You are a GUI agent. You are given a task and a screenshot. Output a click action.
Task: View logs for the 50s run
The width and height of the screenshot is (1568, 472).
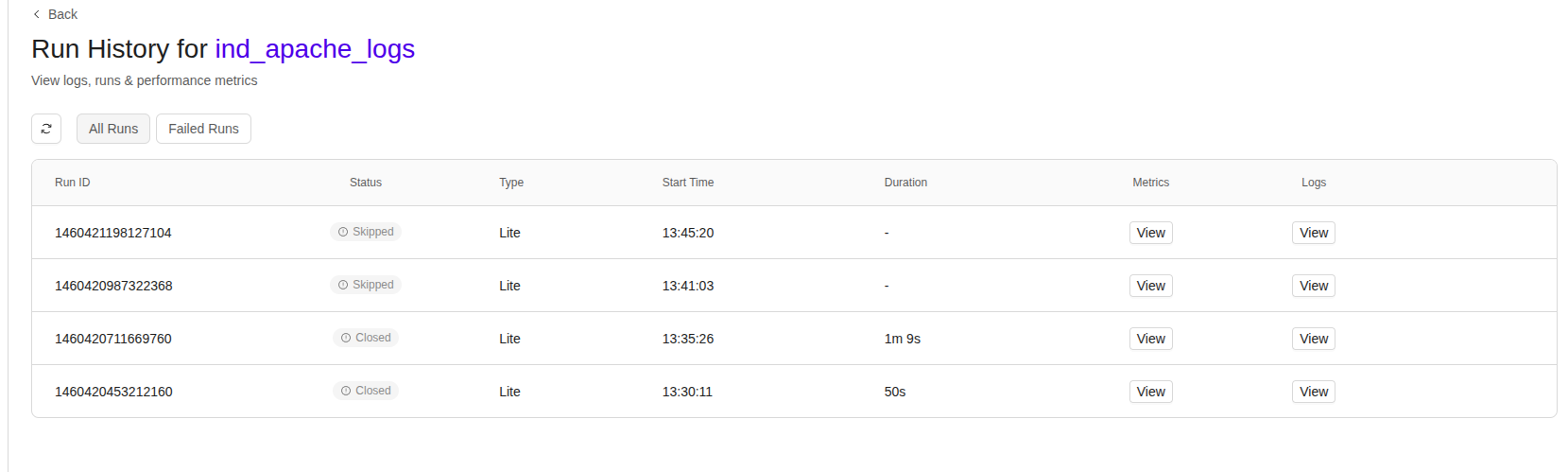point(1314,392)
